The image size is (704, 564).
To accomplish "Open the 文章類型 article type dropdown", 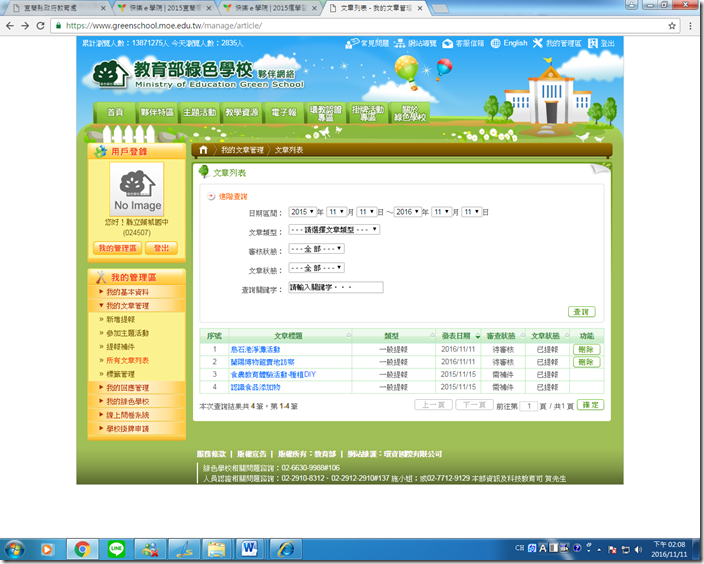I will 334,230.
